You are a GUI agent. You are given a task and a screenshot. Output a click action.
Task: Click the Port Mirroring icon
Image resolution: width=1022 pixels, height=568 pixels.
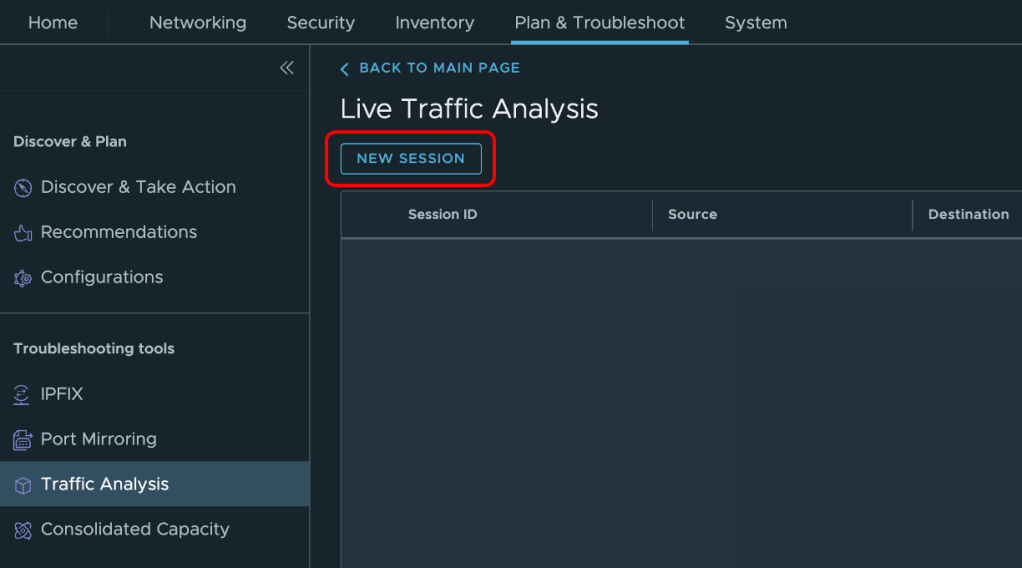23,440
